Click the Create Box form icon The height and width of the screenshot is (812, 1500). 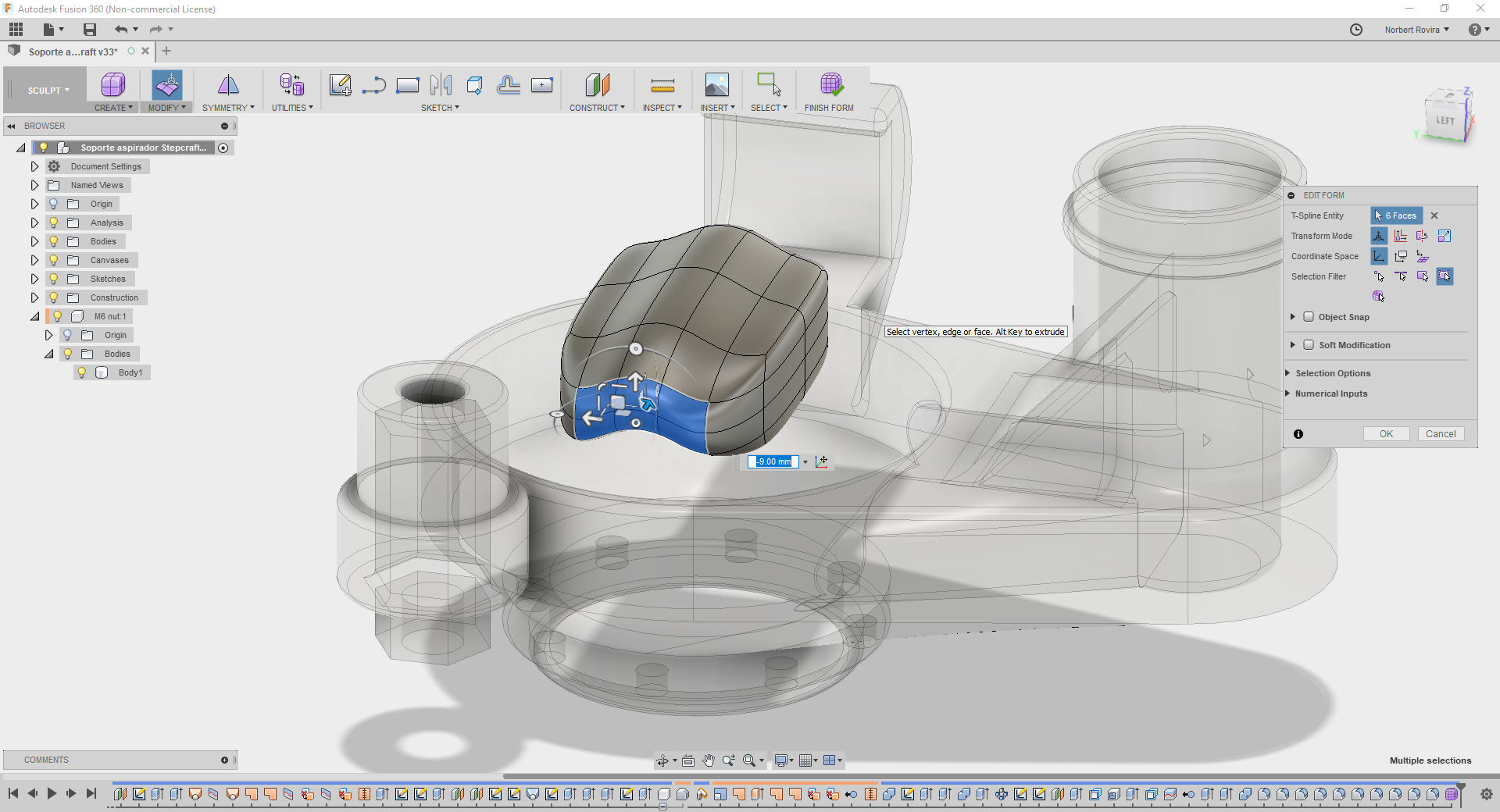click(x=113, y=84)
